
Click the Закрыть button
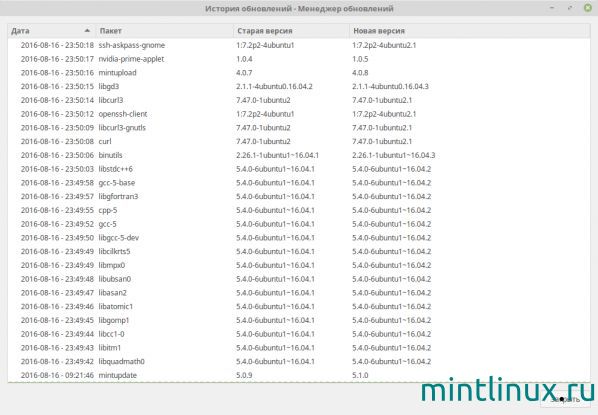click(x=565, y=399)
